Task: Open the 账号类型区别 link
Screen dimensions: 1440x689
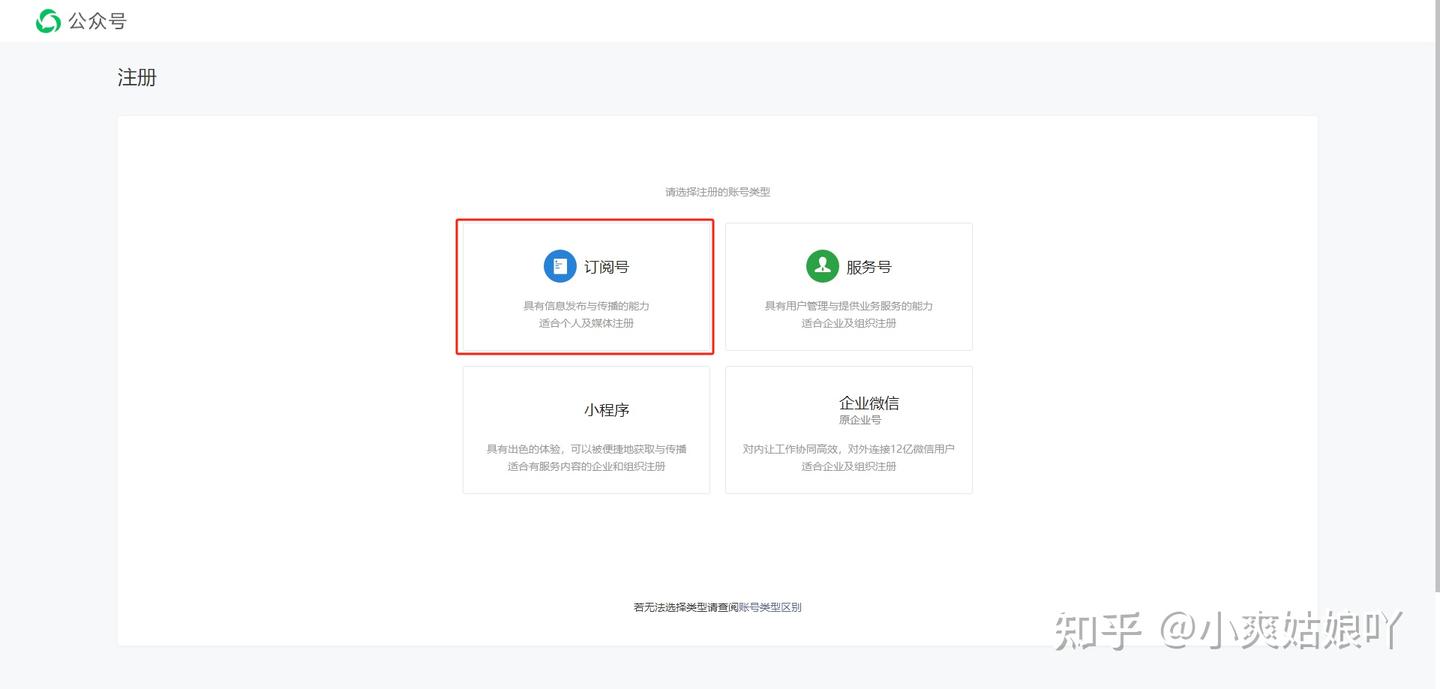Action: coord(770,607)
